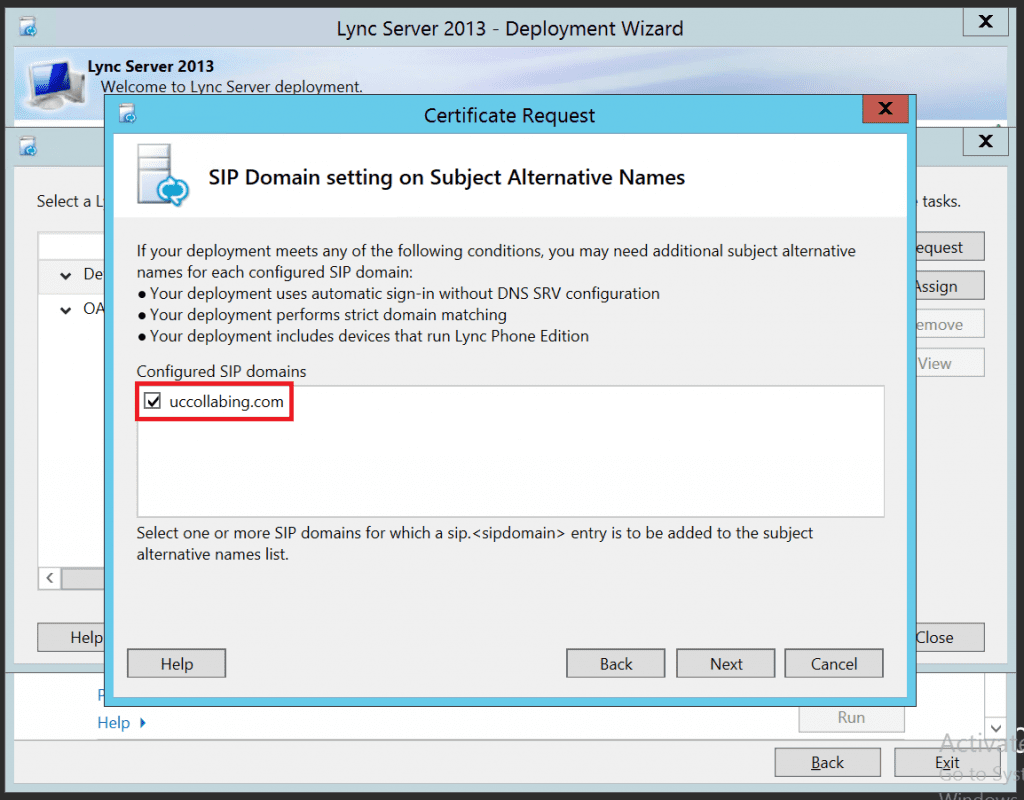Uncheck the uccollabing.com SIP domain checkbox

click(x=153, y=402)
